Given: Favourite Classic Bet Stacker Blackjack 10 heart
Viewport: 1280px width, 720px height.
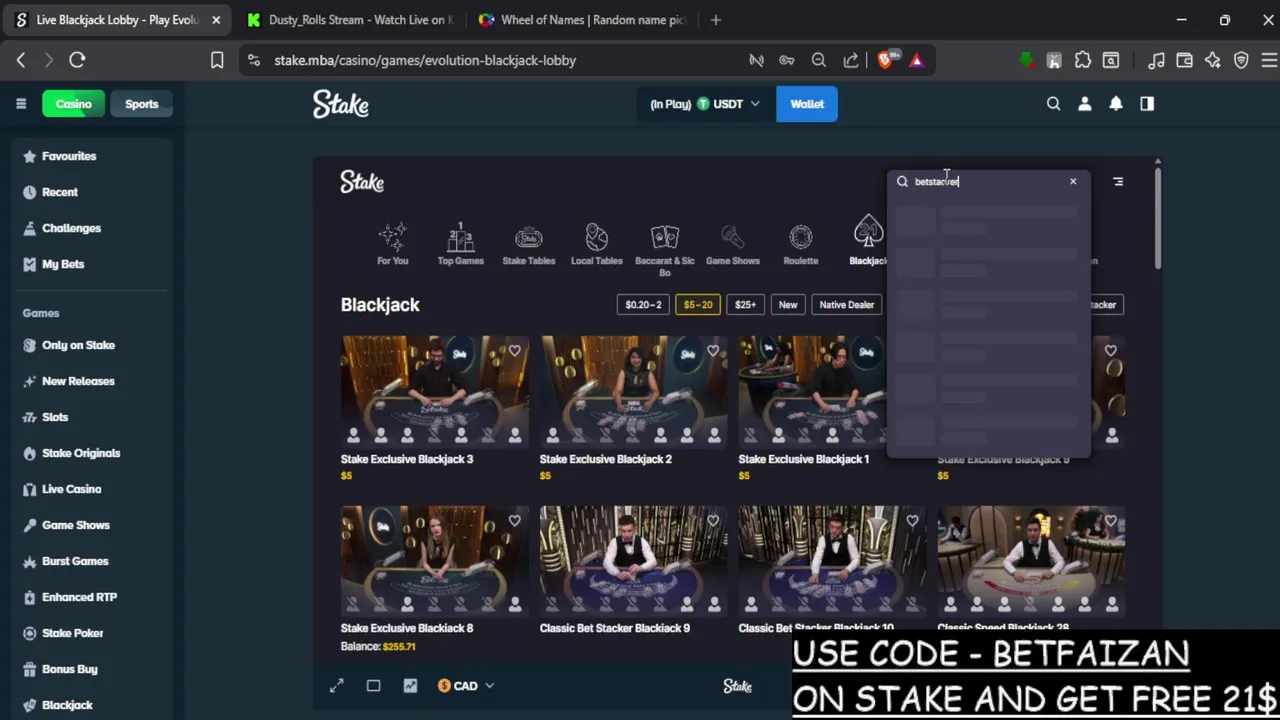Looking at the screenshot, I should tap(912, 521).
